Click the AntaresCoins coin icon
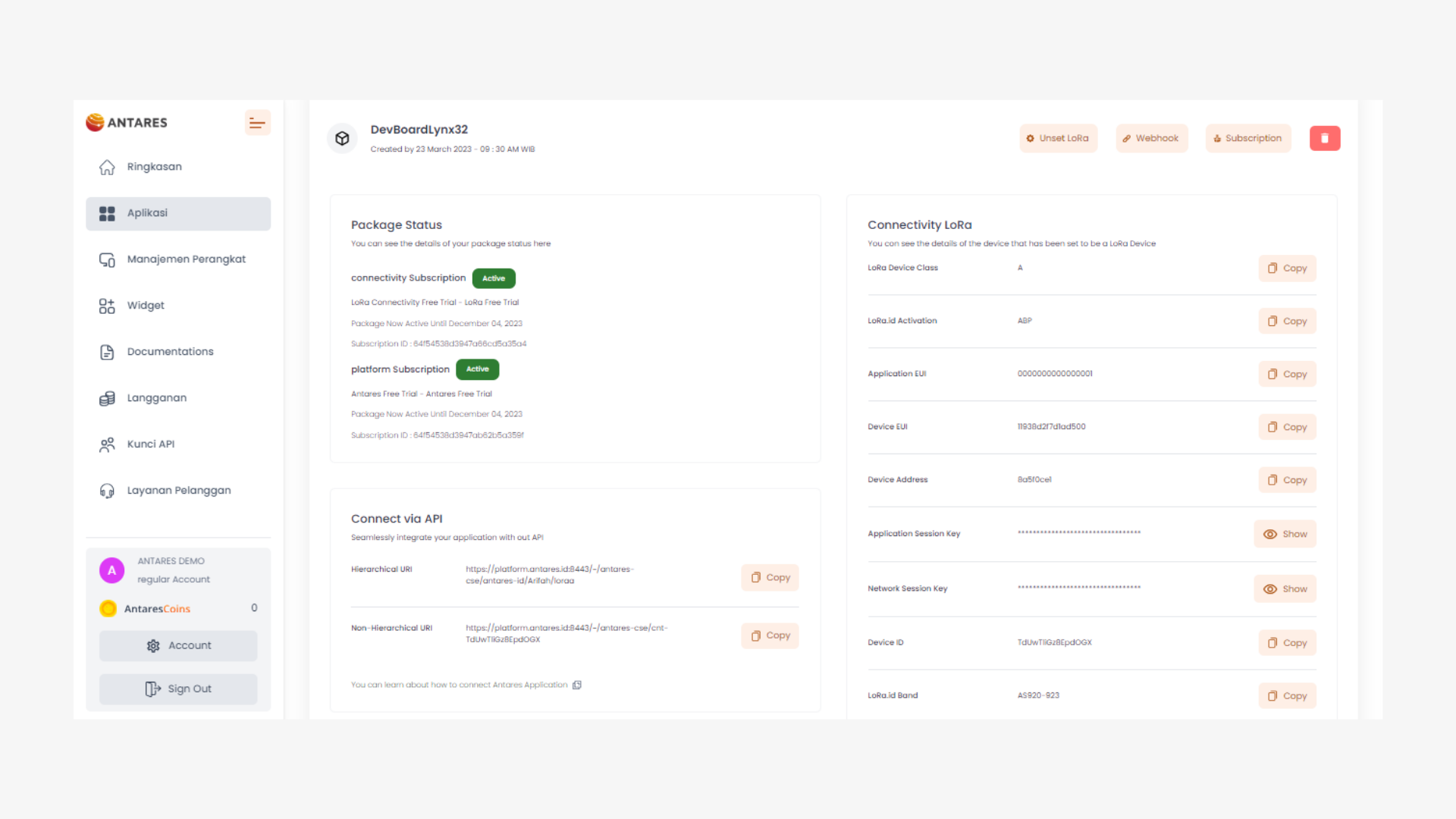This screenshot has height=819, width=1456. 108,608
